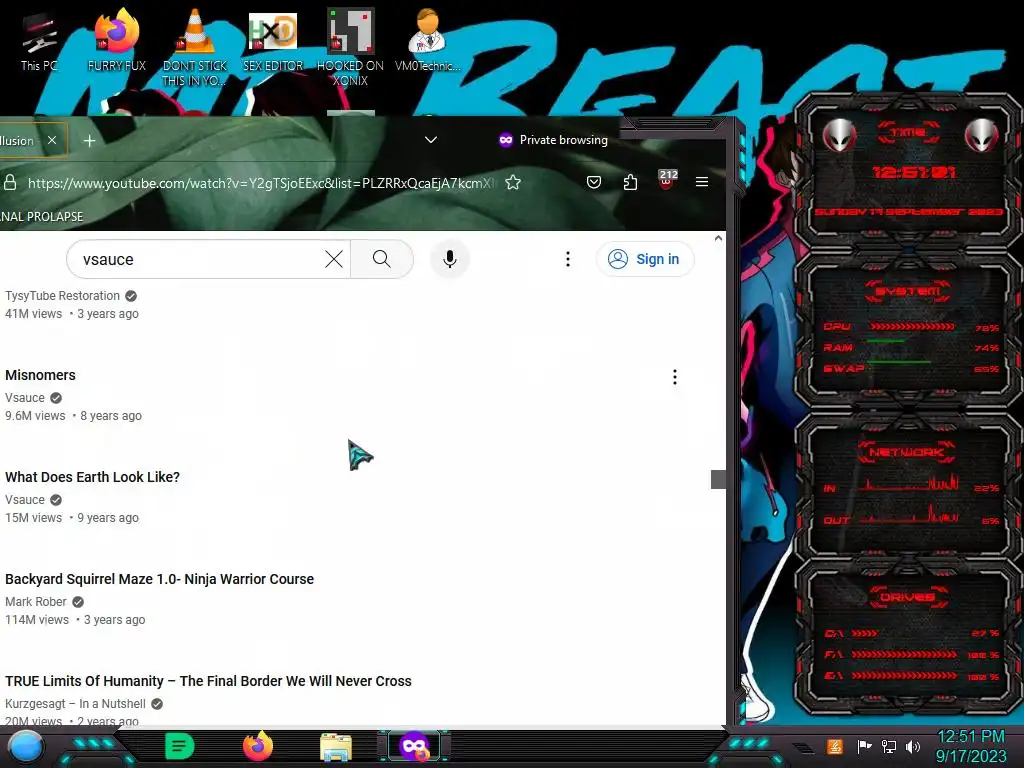Open the green notes app in taskbar
This screenshot has width=1024, height=768.
click(x=180, y=746)
